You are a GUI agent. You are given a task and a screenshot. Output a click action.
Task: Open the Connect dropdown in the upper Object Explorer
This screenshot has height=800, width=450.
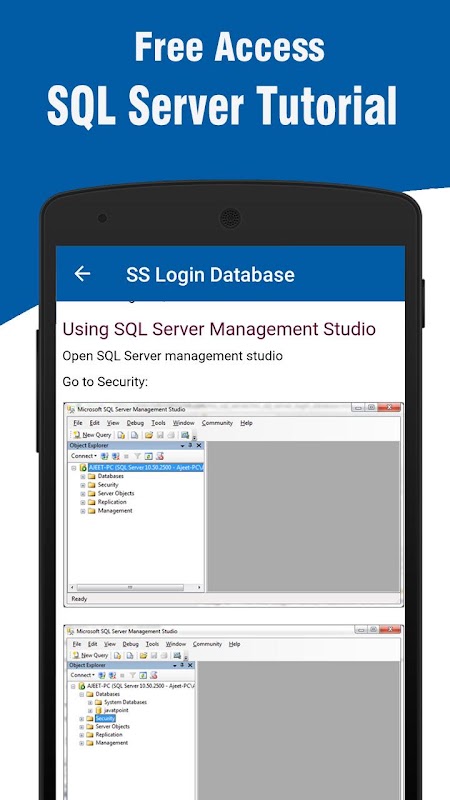[84, 456]
